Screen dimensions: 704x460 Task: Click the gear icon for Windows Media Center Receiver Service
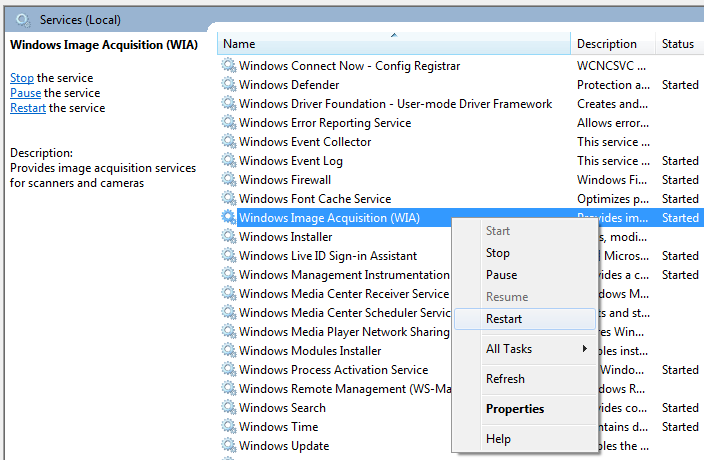pyautogui.click(x=229, y=294)
